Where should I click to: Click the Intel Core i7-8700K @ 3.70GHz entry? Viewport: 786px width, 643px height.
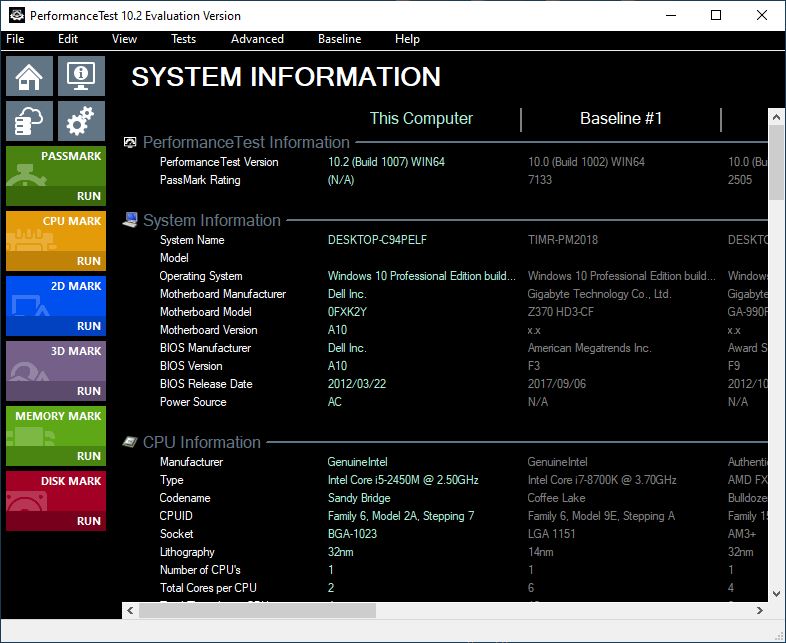coord(602,480)
